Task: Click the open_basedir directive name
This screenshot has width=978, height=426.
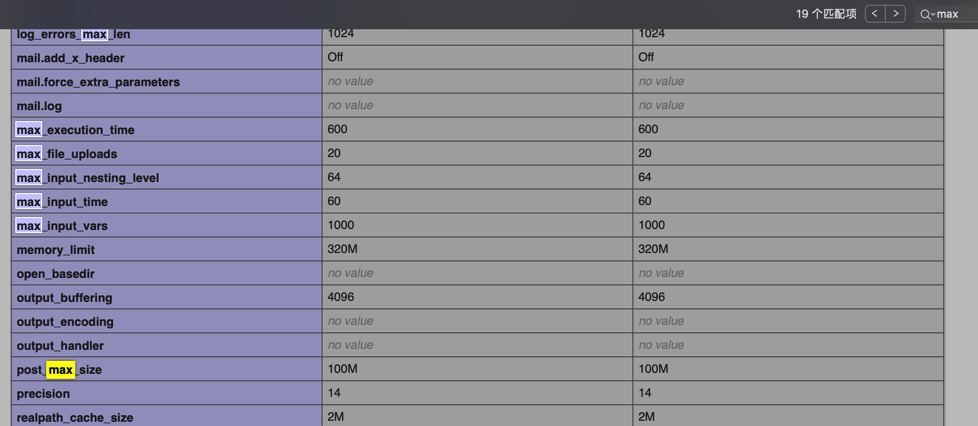Action: point(56,274)
